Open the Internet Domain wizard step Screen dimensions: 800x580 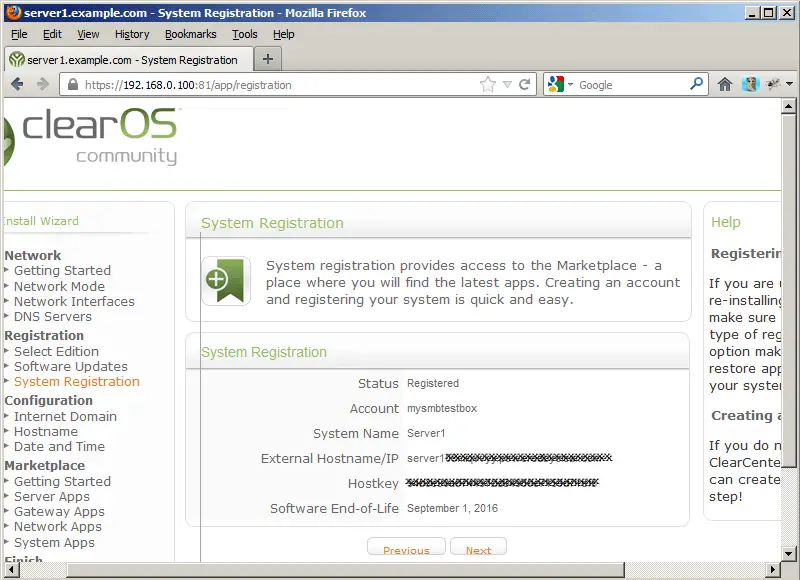[x=65, y=416]
